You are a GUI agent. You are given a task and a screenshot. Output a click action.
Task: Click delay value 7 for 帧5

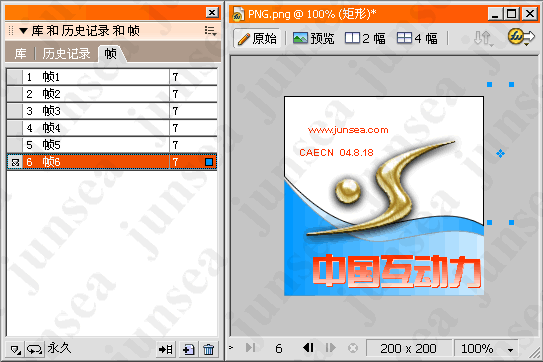pos(176,145)
